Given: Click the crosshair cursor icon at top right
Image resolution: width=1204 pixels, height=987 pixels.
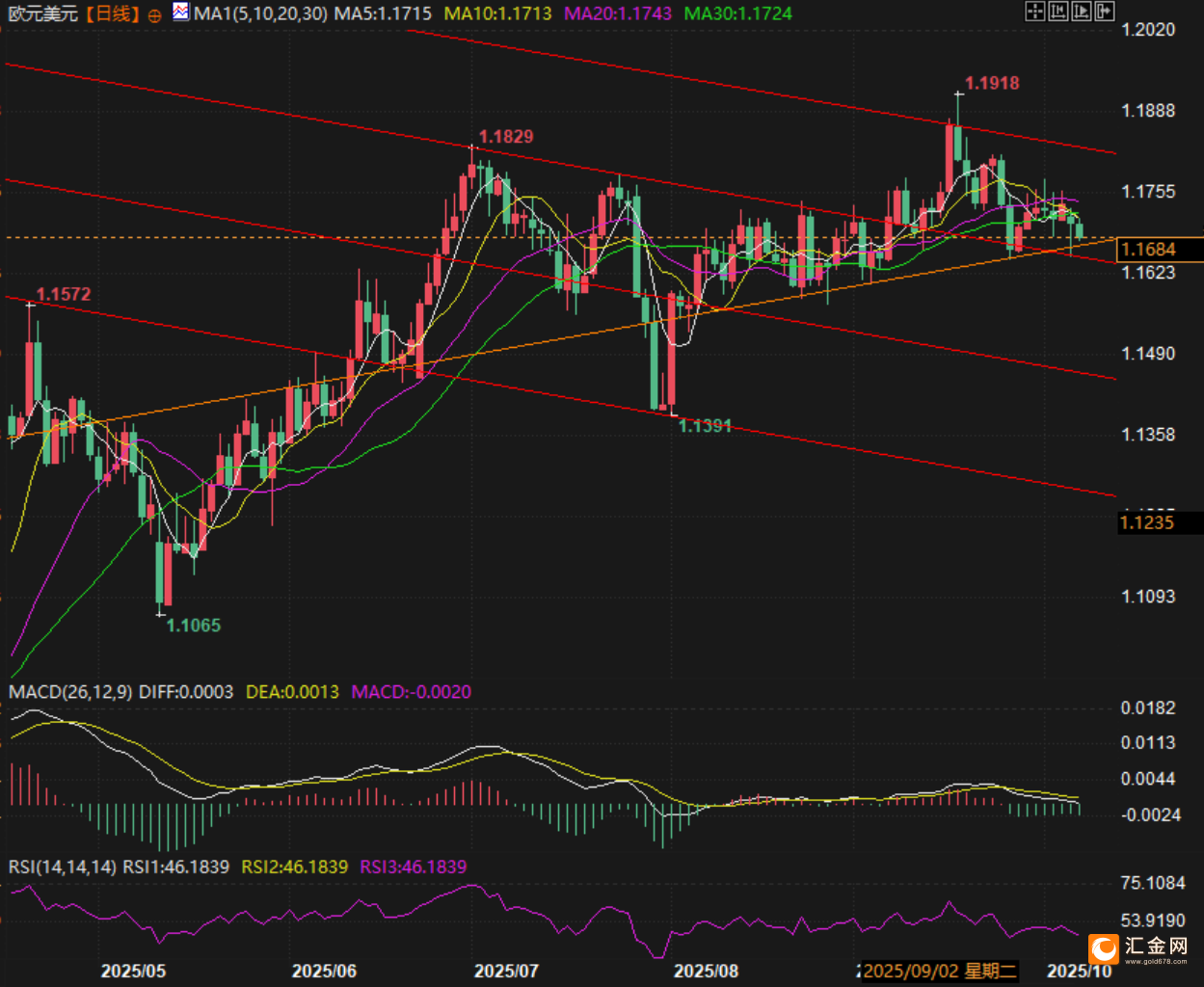Looking at the screenshot, I should (1035, 11).
